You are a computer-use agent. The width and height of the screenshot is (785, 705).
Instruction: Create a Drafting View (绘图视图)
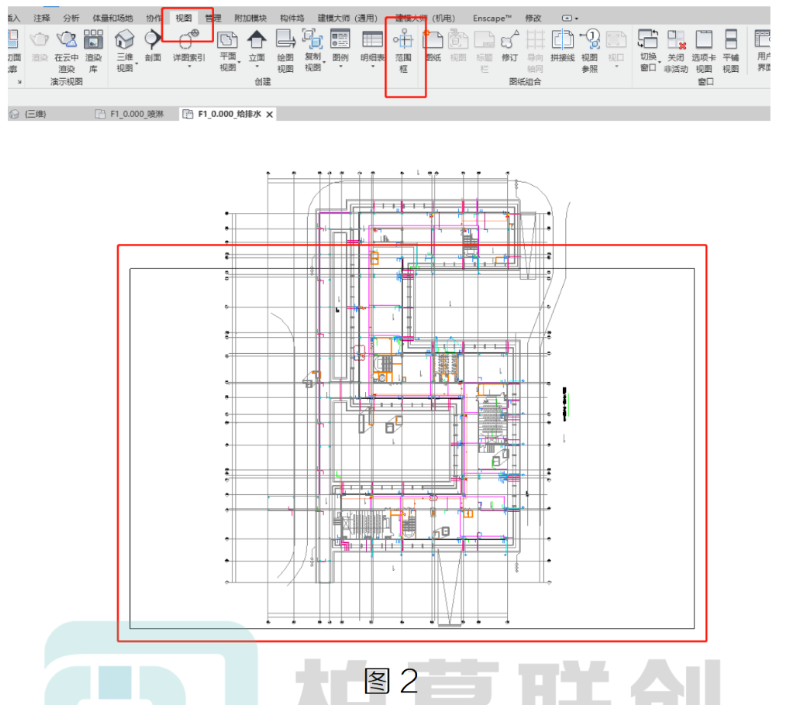coord(285,50)
